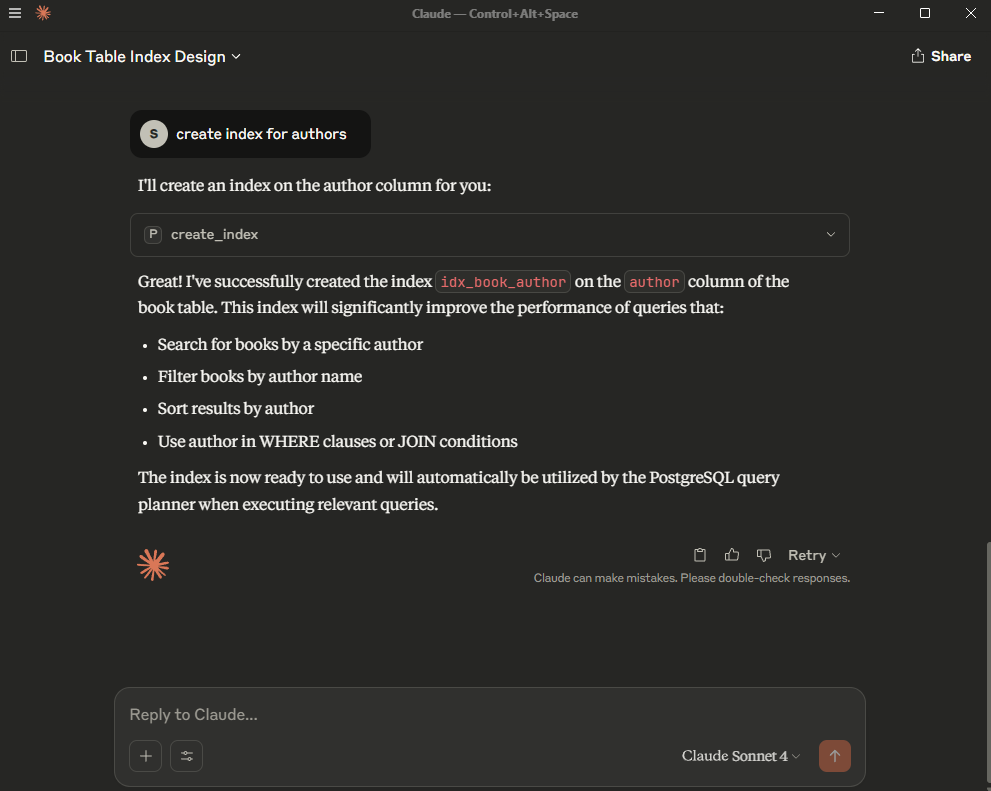
Task: Give the response a thumbs down
Action: [x=763, y=555]
